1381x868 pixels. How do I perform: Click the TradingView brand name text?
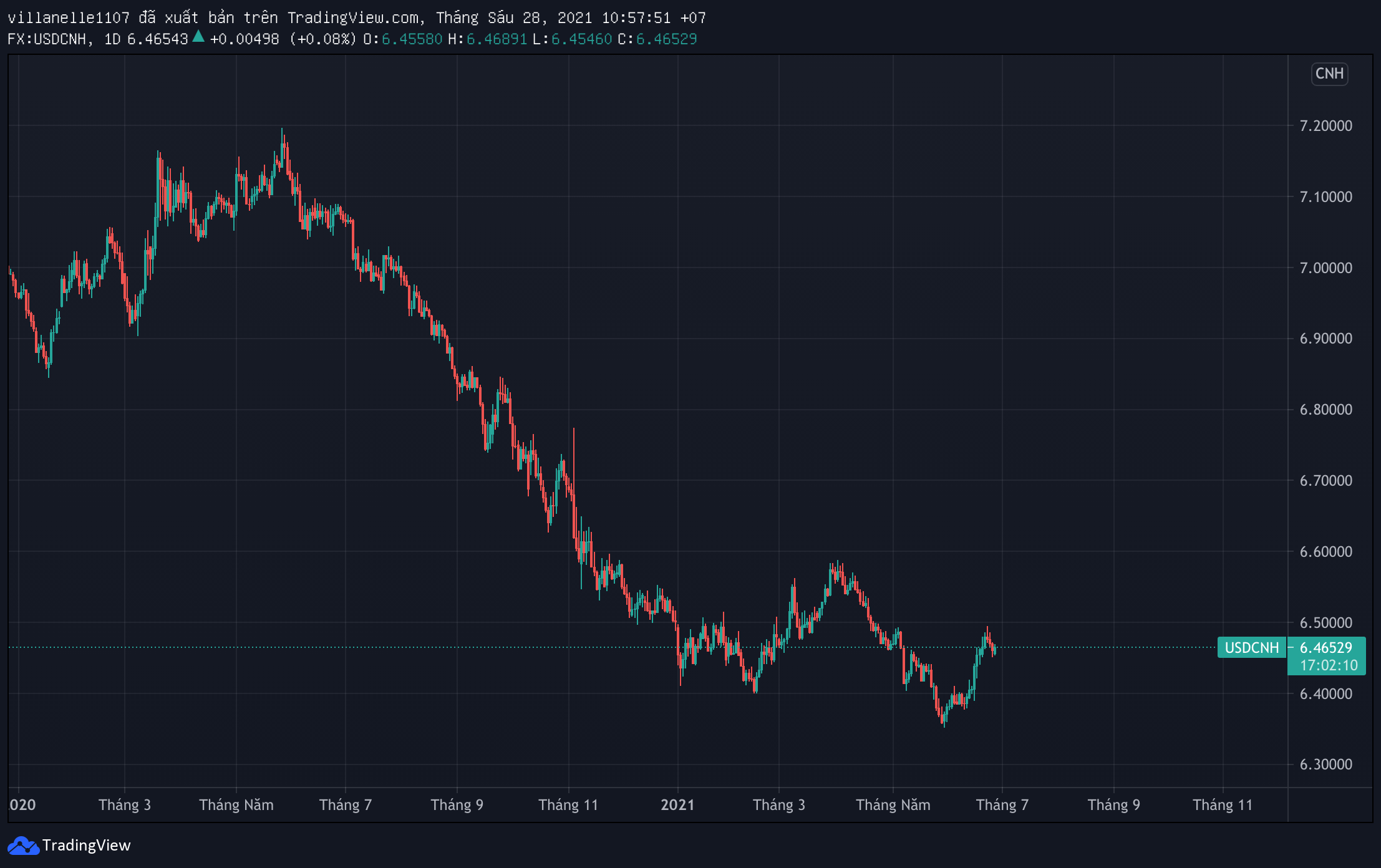[87, 846]
